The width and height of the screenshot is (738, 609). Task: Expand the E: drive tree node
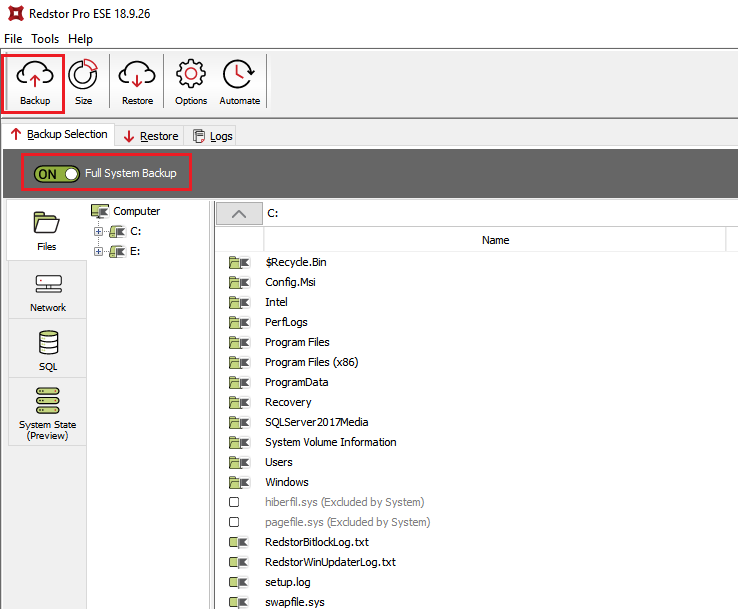pos(98,251)
